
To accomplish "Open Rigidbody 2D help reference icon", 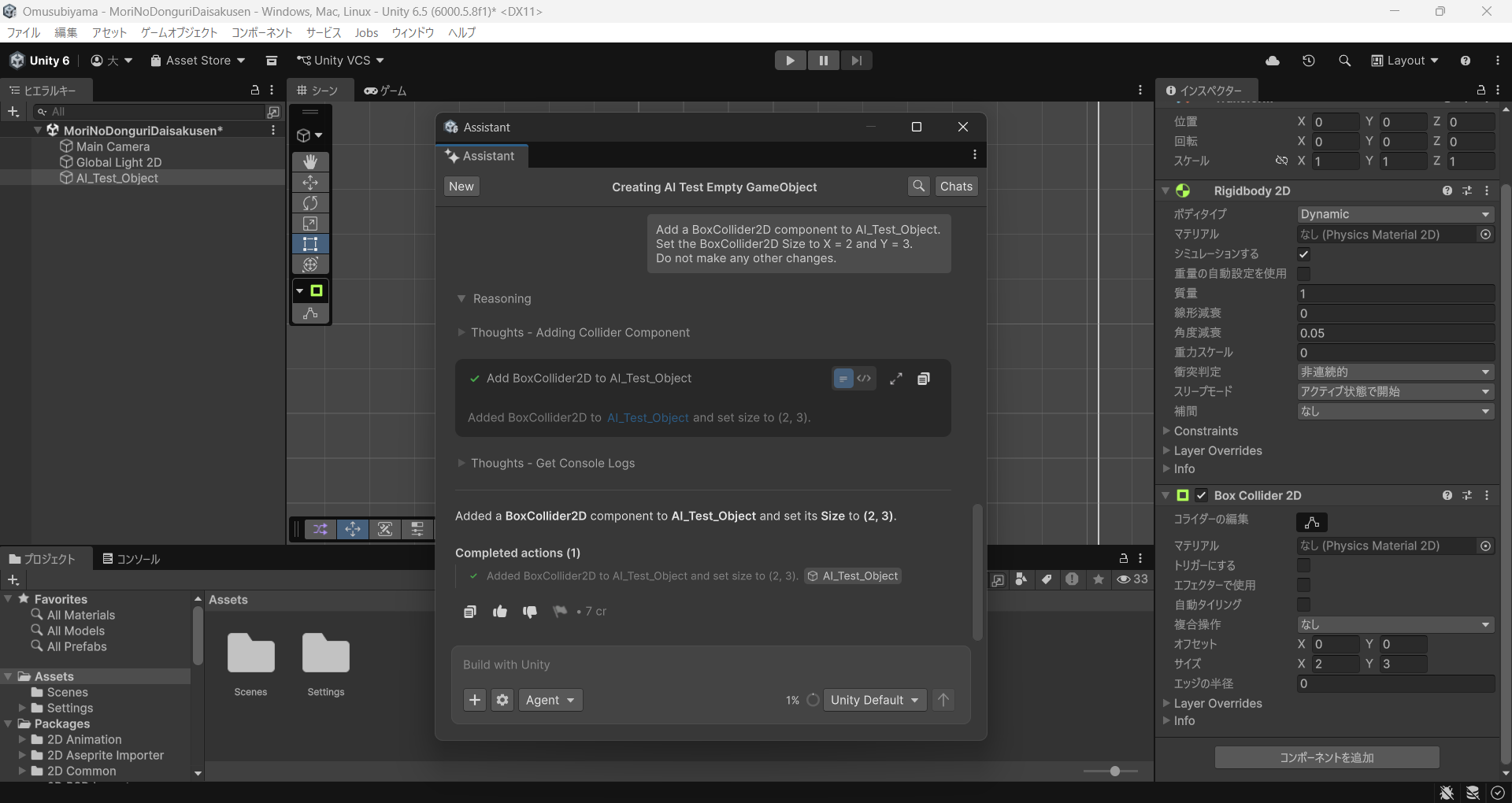I will click(1447, 191).
